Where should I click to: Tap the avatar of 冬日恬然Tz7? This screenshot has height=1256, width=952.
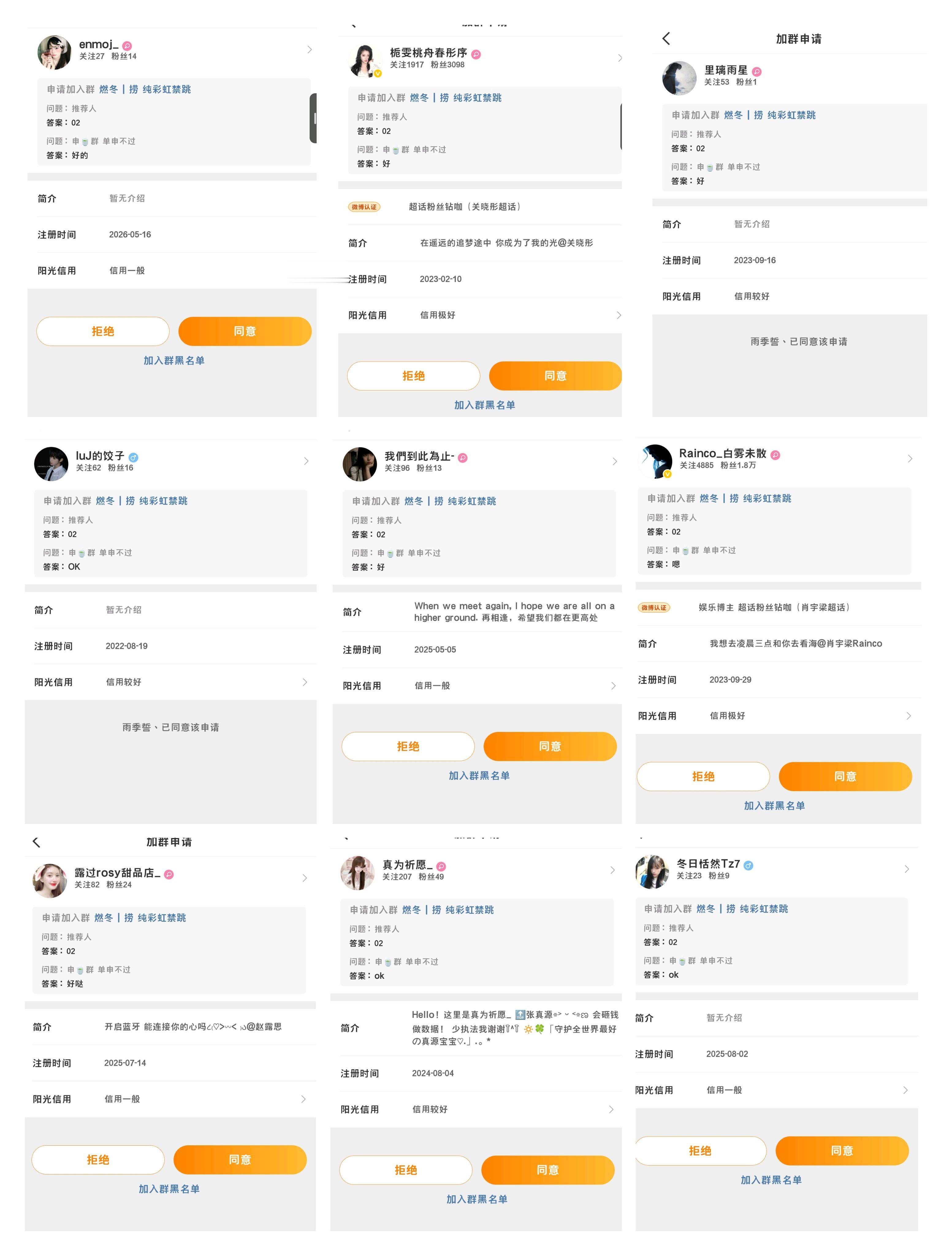pos(652,871)
